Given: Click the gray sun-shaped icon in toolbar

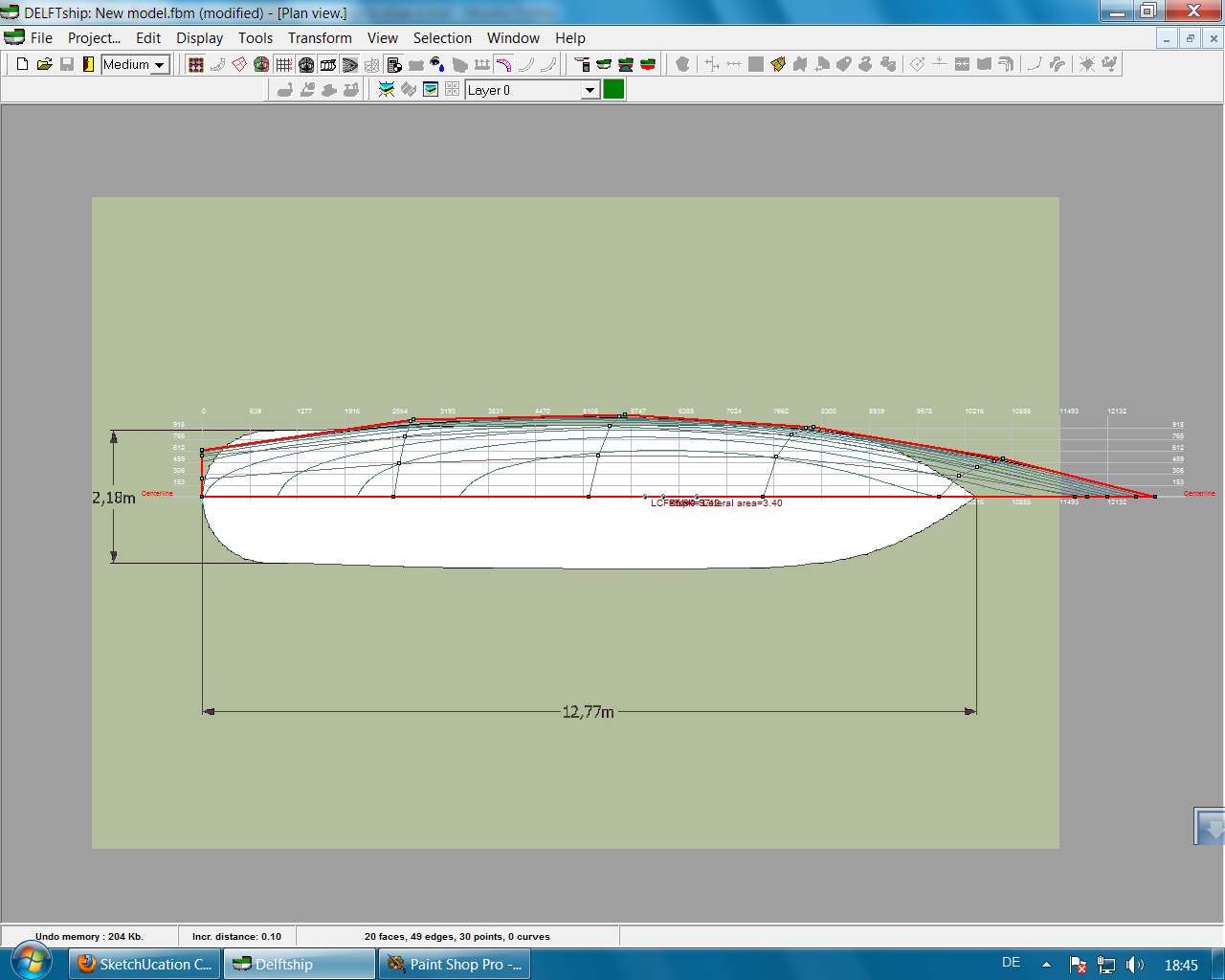Looking at the screenshot, I should [x=1087, y=64].
